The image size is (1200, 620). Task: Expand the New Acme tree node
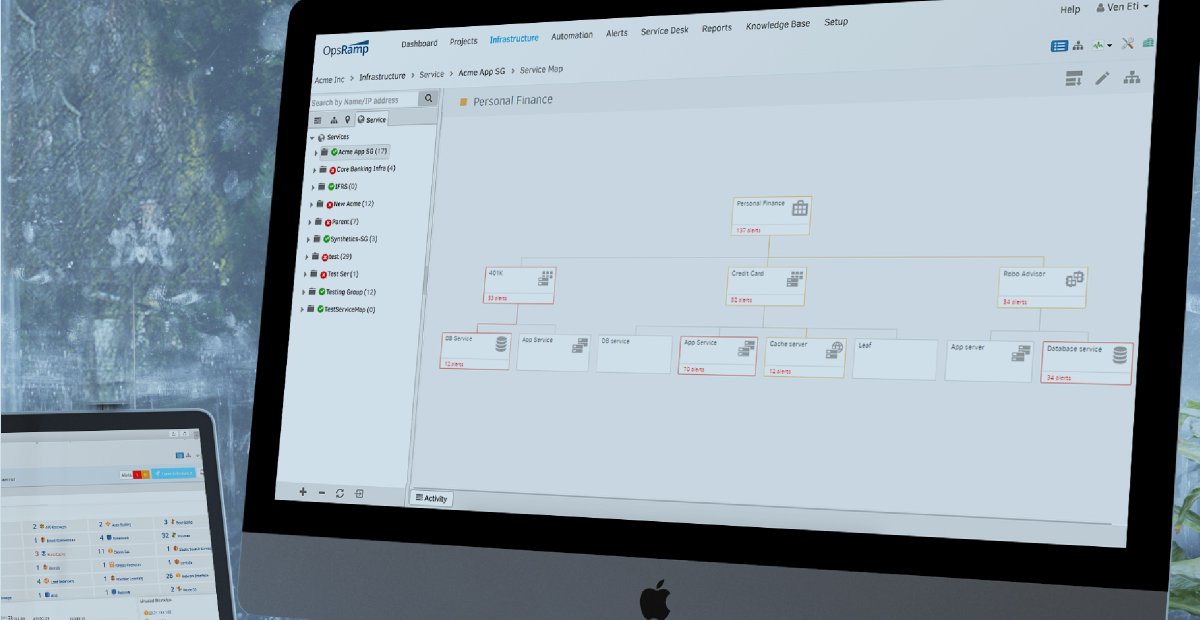pyautogui.click(x=311, y=204)
